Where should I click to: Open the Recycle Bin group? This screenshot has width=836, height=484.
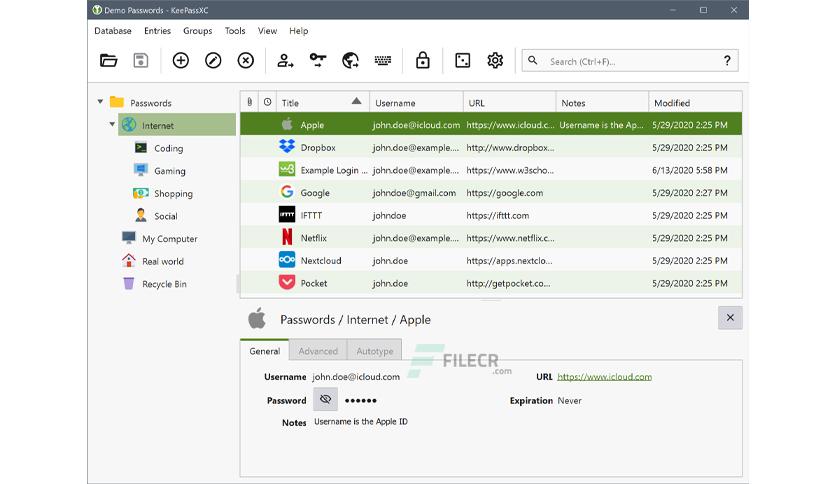tap(164, 284)
